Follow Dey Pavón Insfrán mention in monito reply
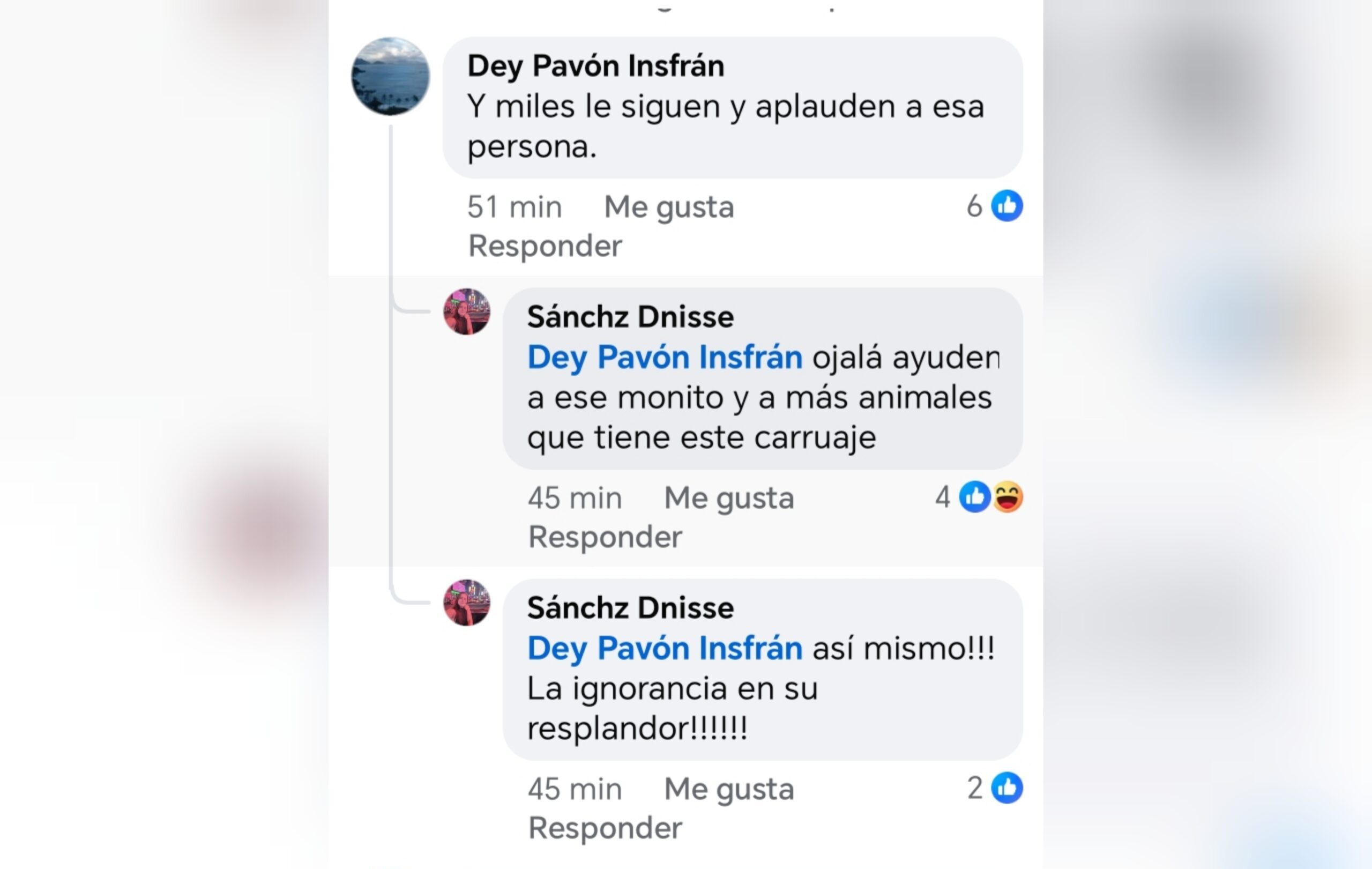 tap(665, 357)
